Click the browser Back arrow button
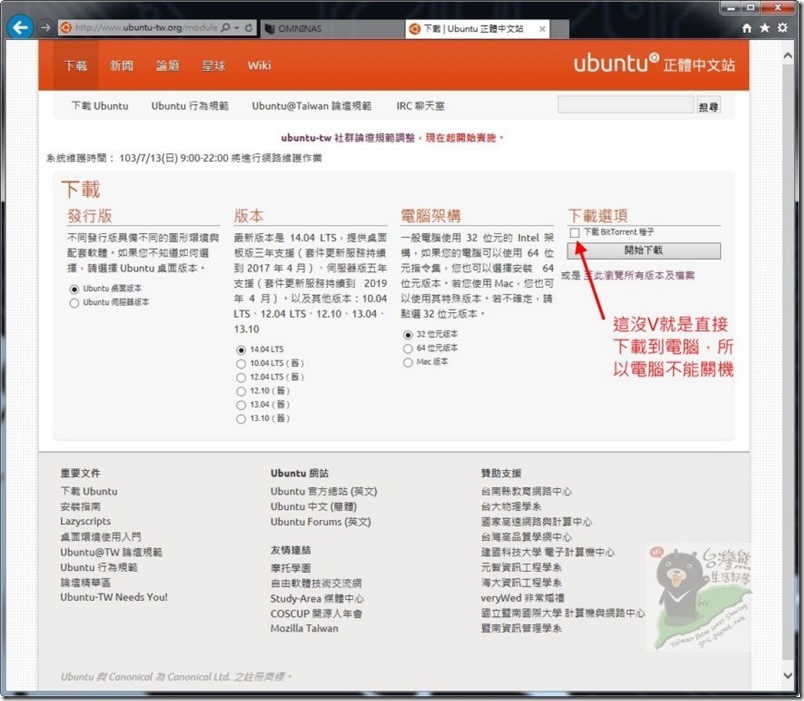 21,27
